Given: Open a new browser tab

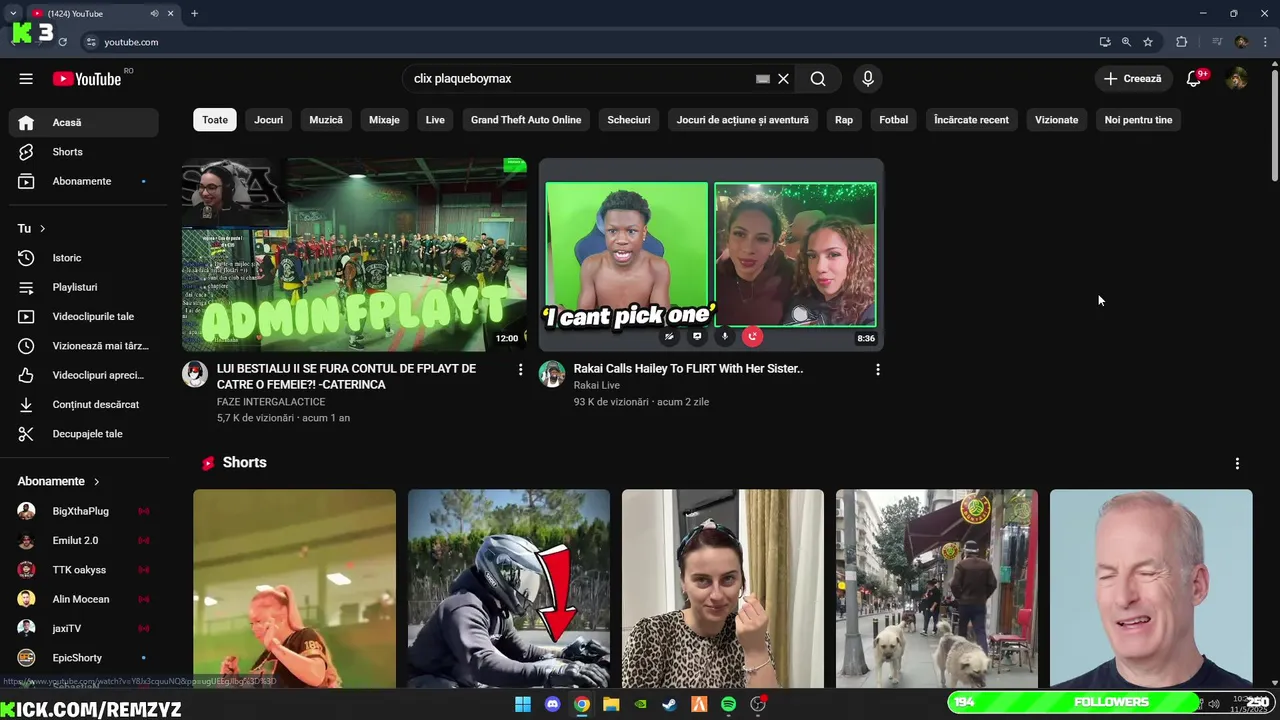Looking at the screenshot, I should point(194,14).
